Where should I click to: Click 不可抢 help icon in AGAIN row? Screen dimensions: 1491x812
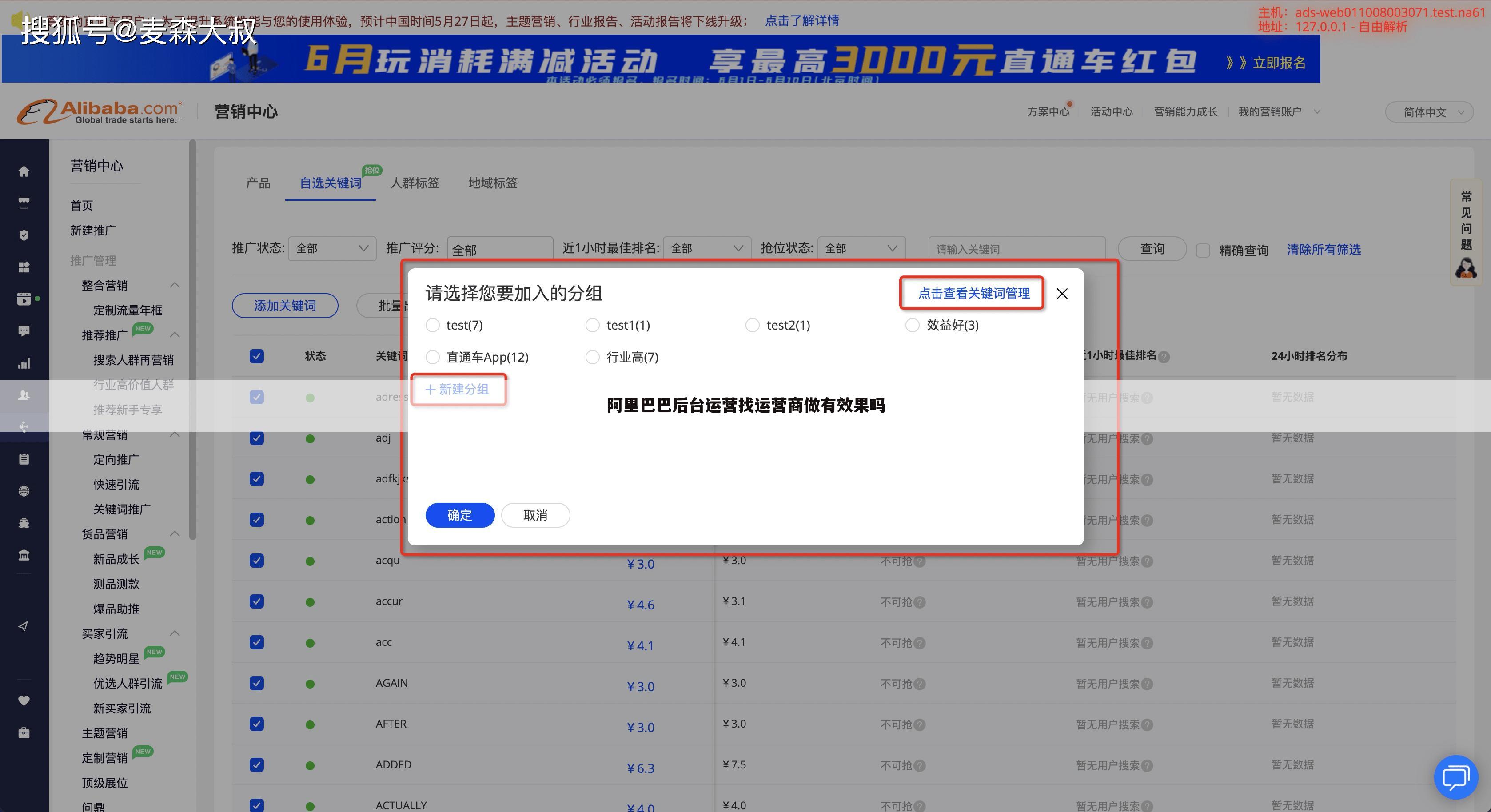[x=920, y=684]
